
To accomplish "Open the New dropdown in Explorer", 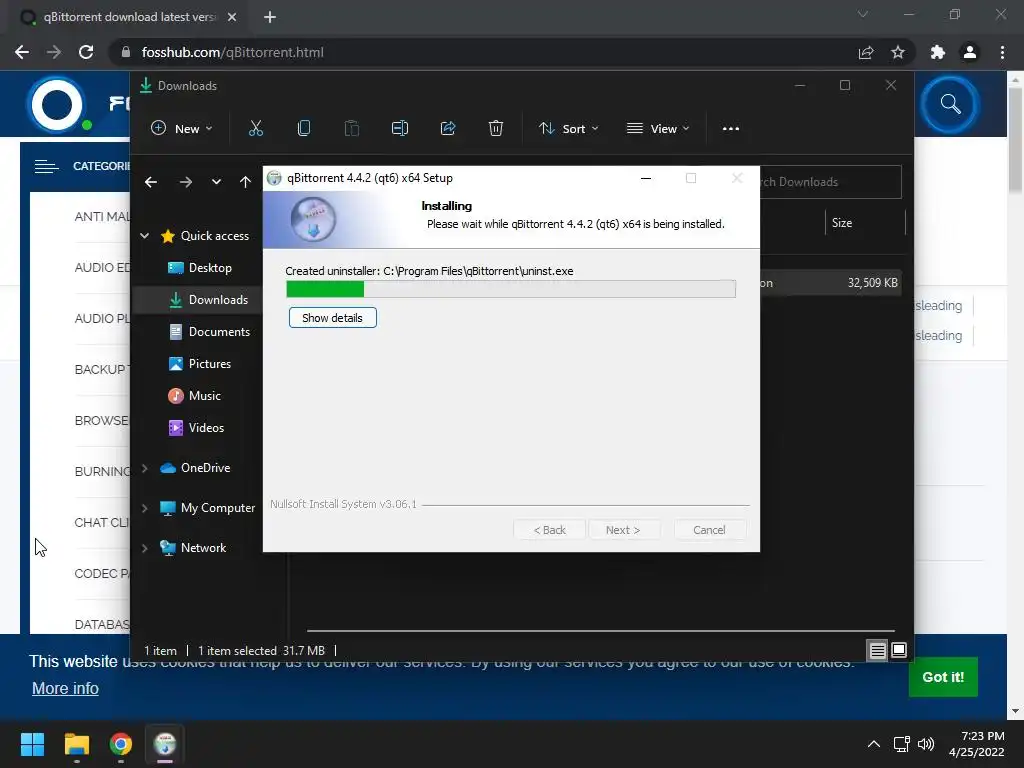I will click(182, 129).
